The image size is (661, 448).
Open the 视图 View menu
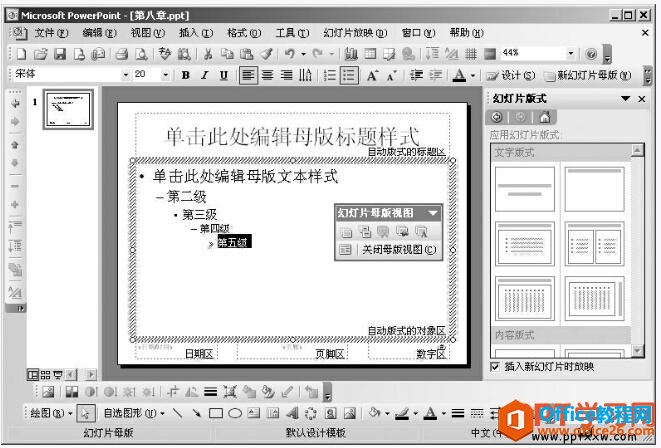tap(148, 33)
